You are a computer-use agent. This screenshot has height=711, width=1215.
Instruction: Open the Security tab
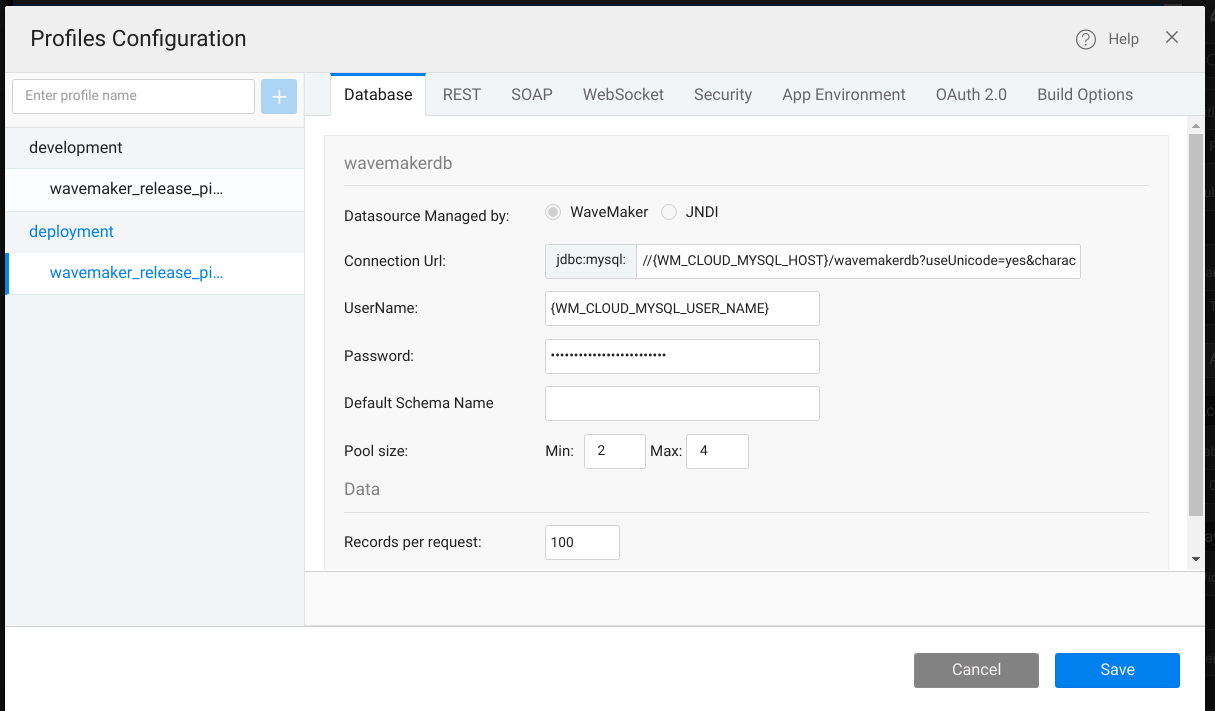pos(722,95)
